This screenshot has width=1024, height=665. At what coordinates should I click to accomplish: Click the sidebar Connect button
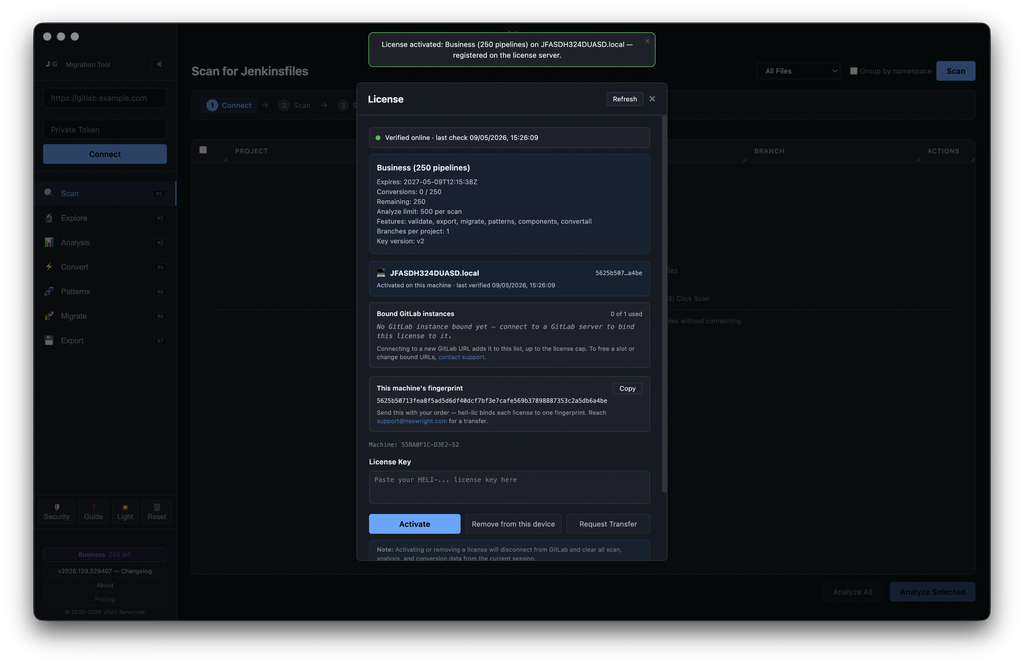tap(105, 154)
